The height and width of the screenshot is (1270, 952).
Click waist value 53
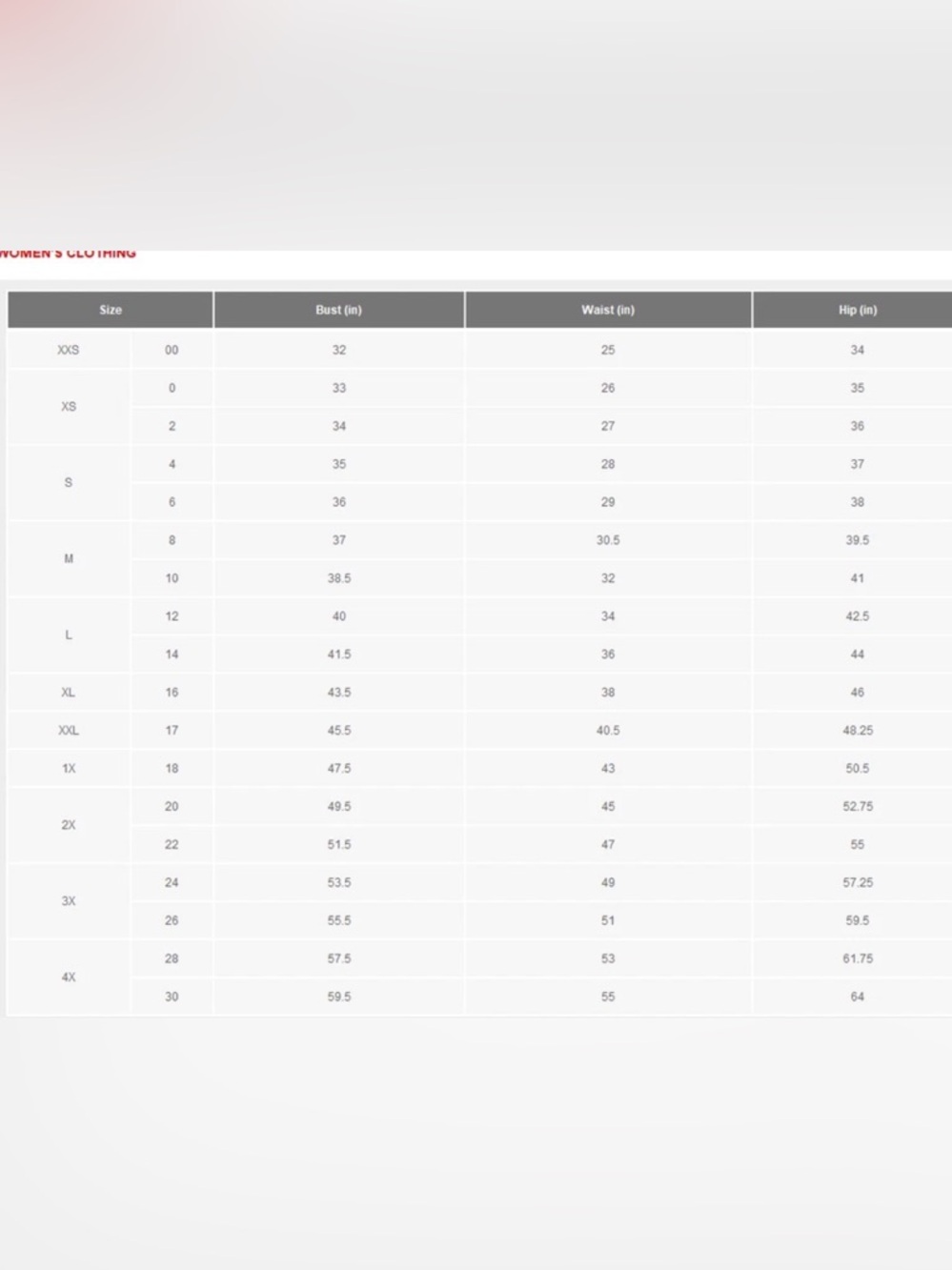tap(608, 958)
